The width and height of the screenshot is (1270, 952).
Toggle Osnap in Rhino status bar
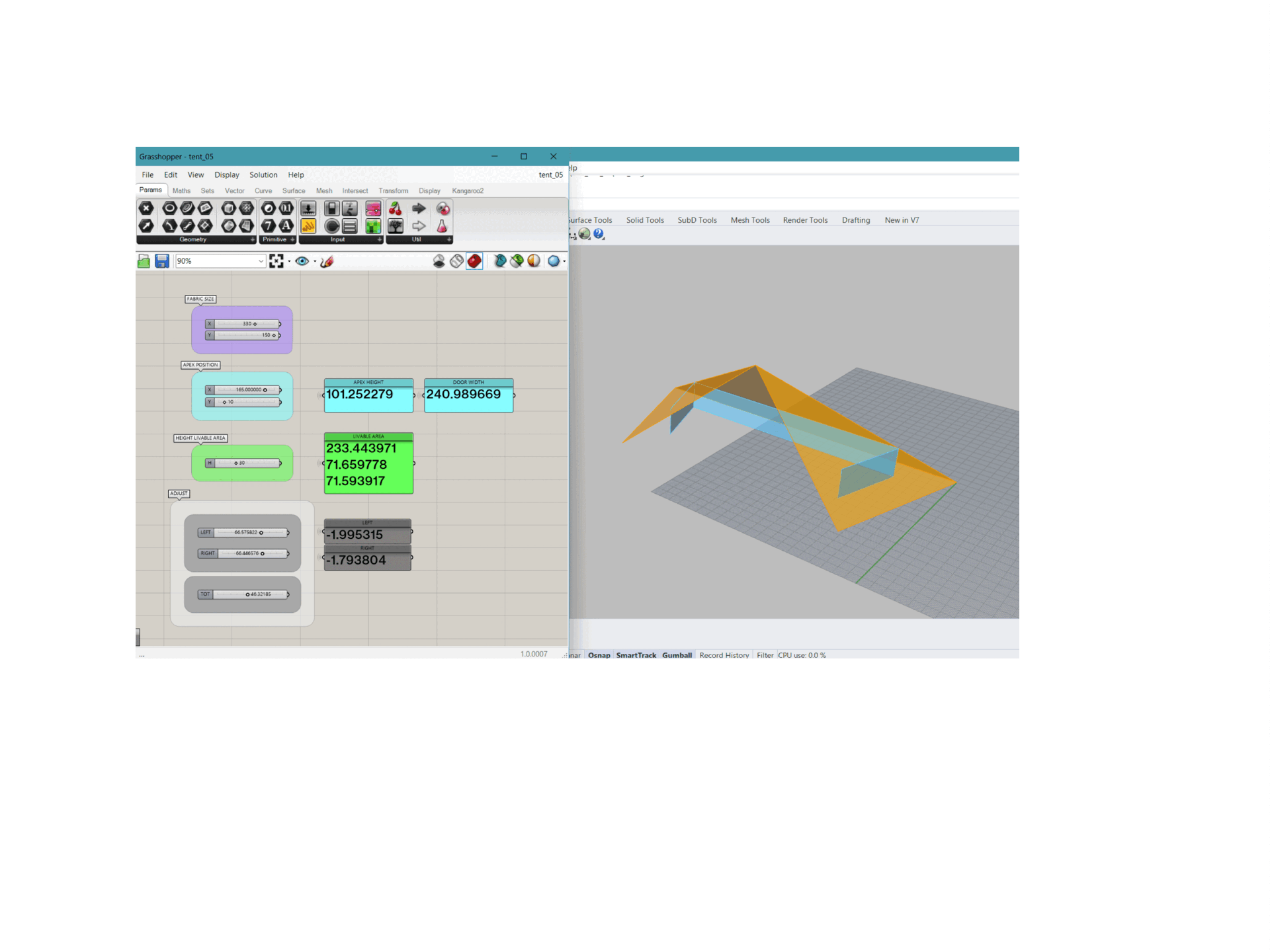click(599, 655)
